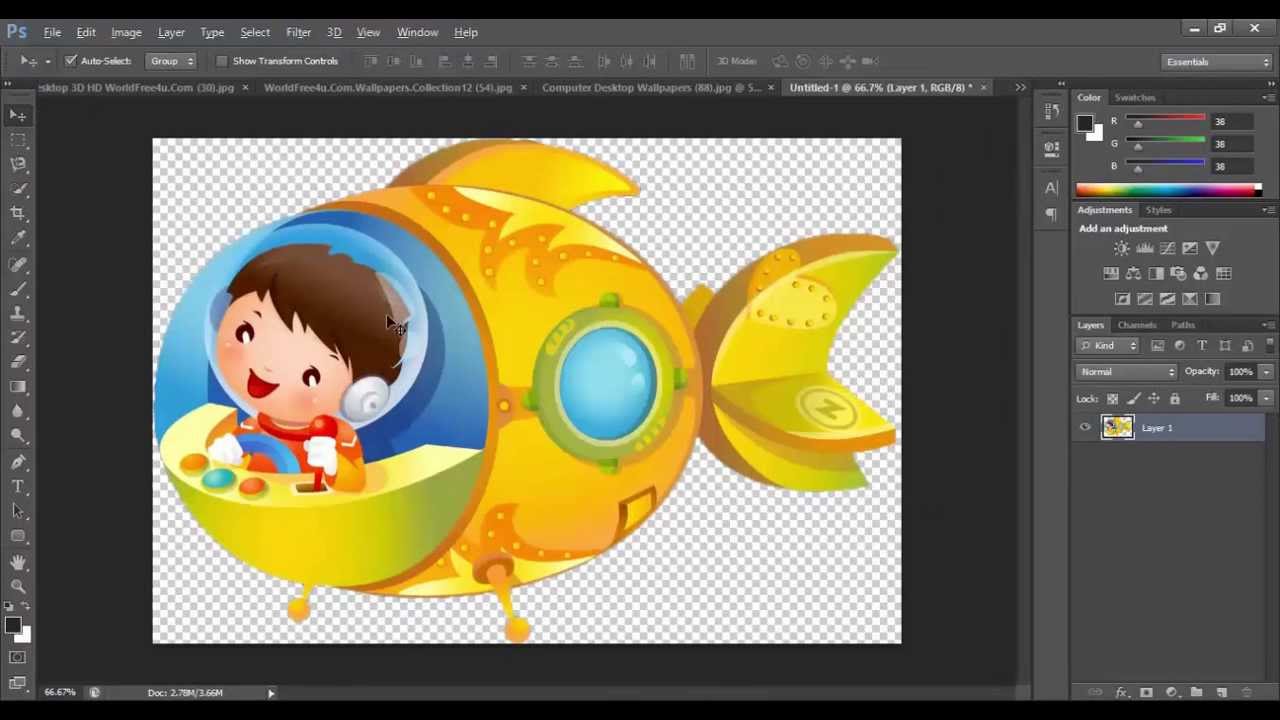The image size is (1280, 720).
Task: Switch to the Swatches tab
Action: (1135, 98)
